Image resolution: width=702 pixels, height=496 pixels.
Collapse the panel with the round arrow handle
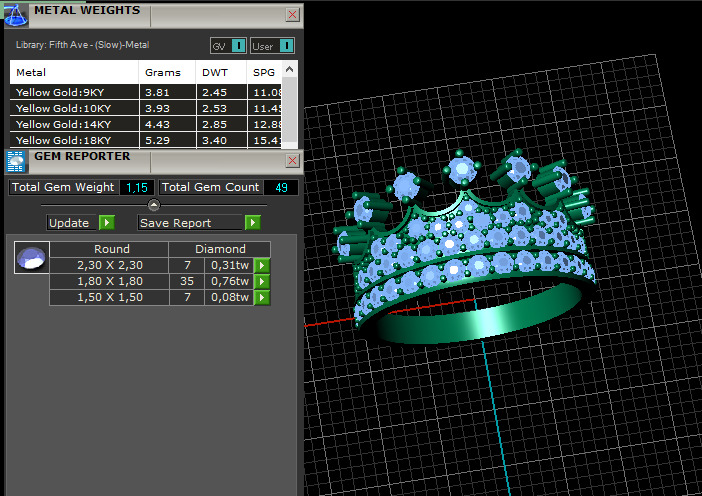(x=154, y=205)
